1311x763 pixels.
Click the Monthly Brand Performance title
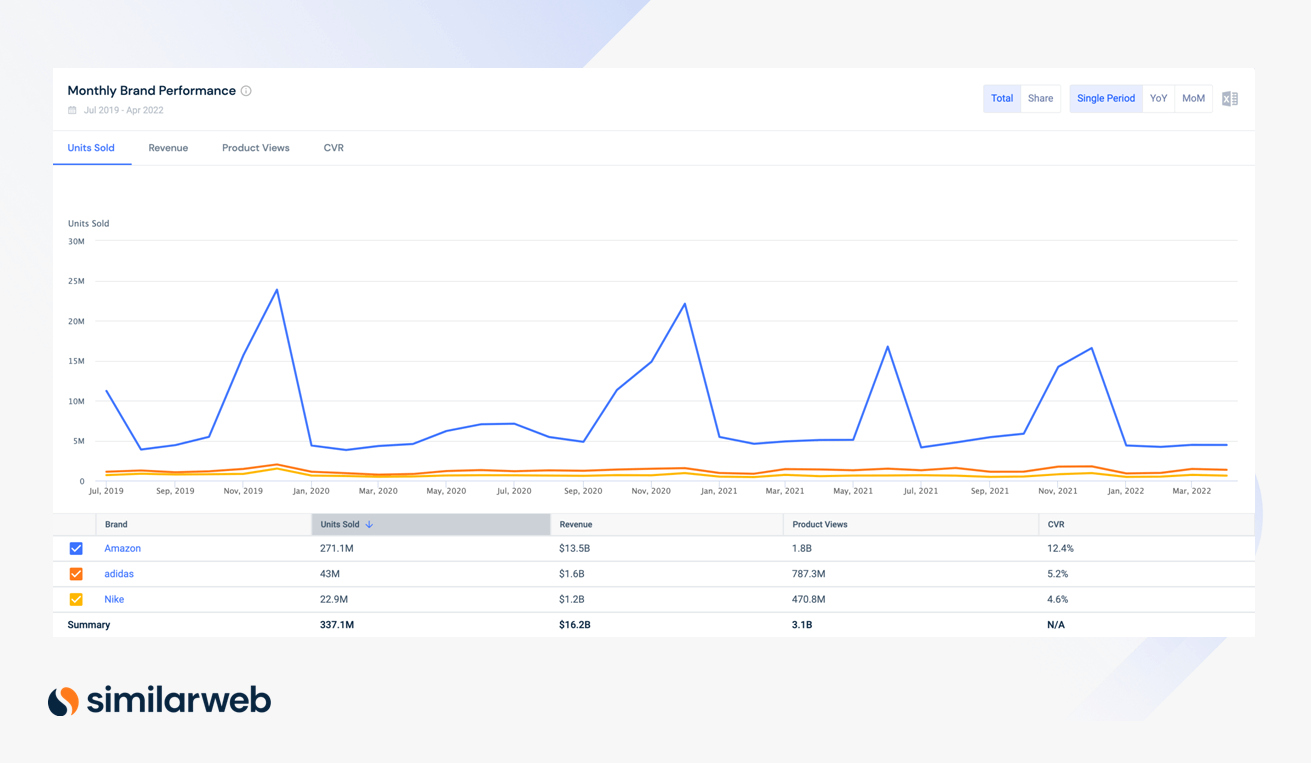point(152,91)
